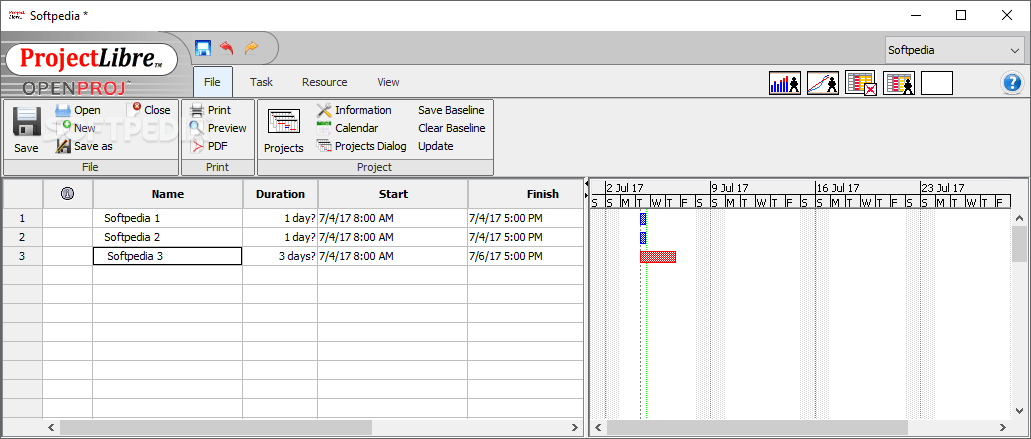Select the 3 days? duration cell

(280, 256)
